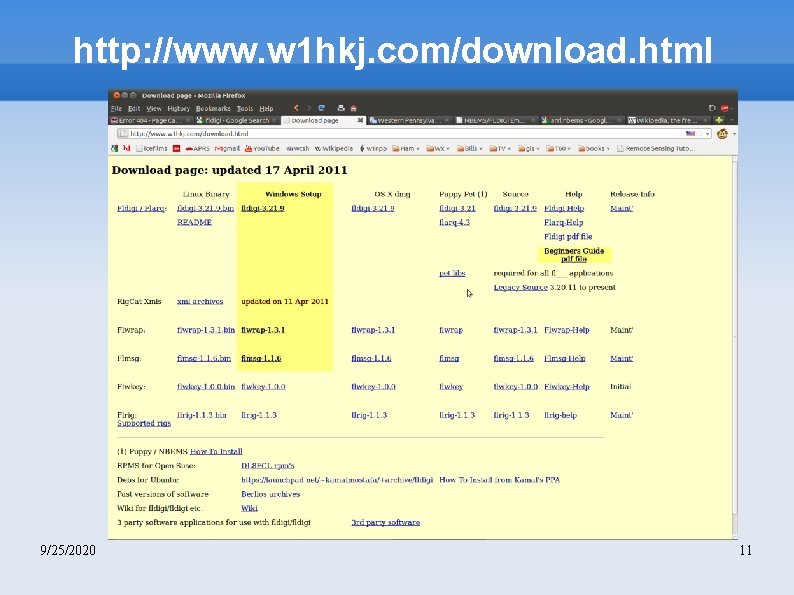Click the country flag icon in address bar
Screen dimensions: 794x595
click(x=691, y=134)
